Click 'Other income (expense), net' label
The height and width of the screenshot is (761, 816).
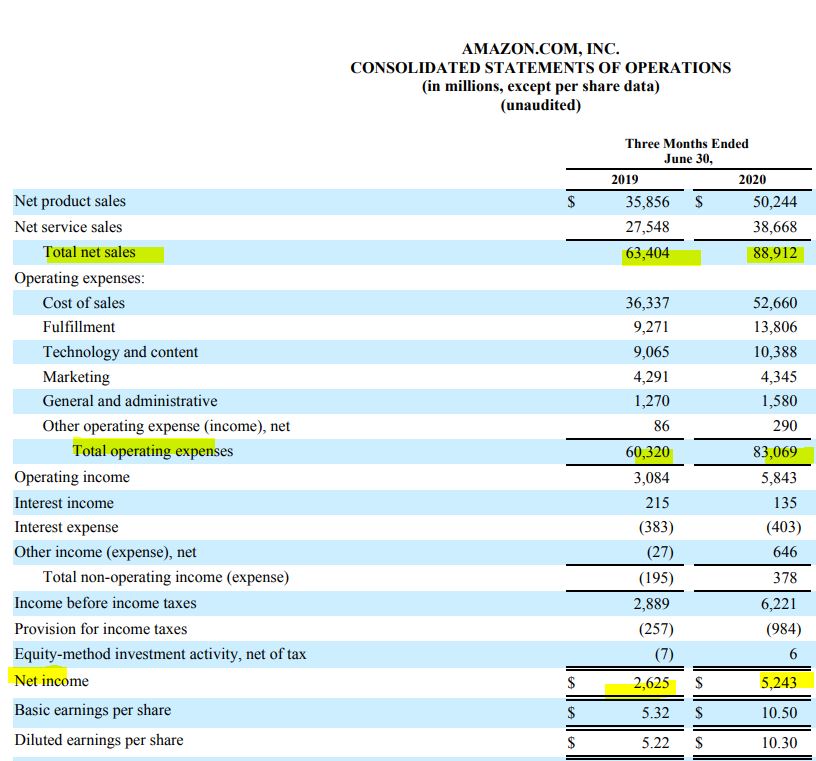[x=106, y=552]
